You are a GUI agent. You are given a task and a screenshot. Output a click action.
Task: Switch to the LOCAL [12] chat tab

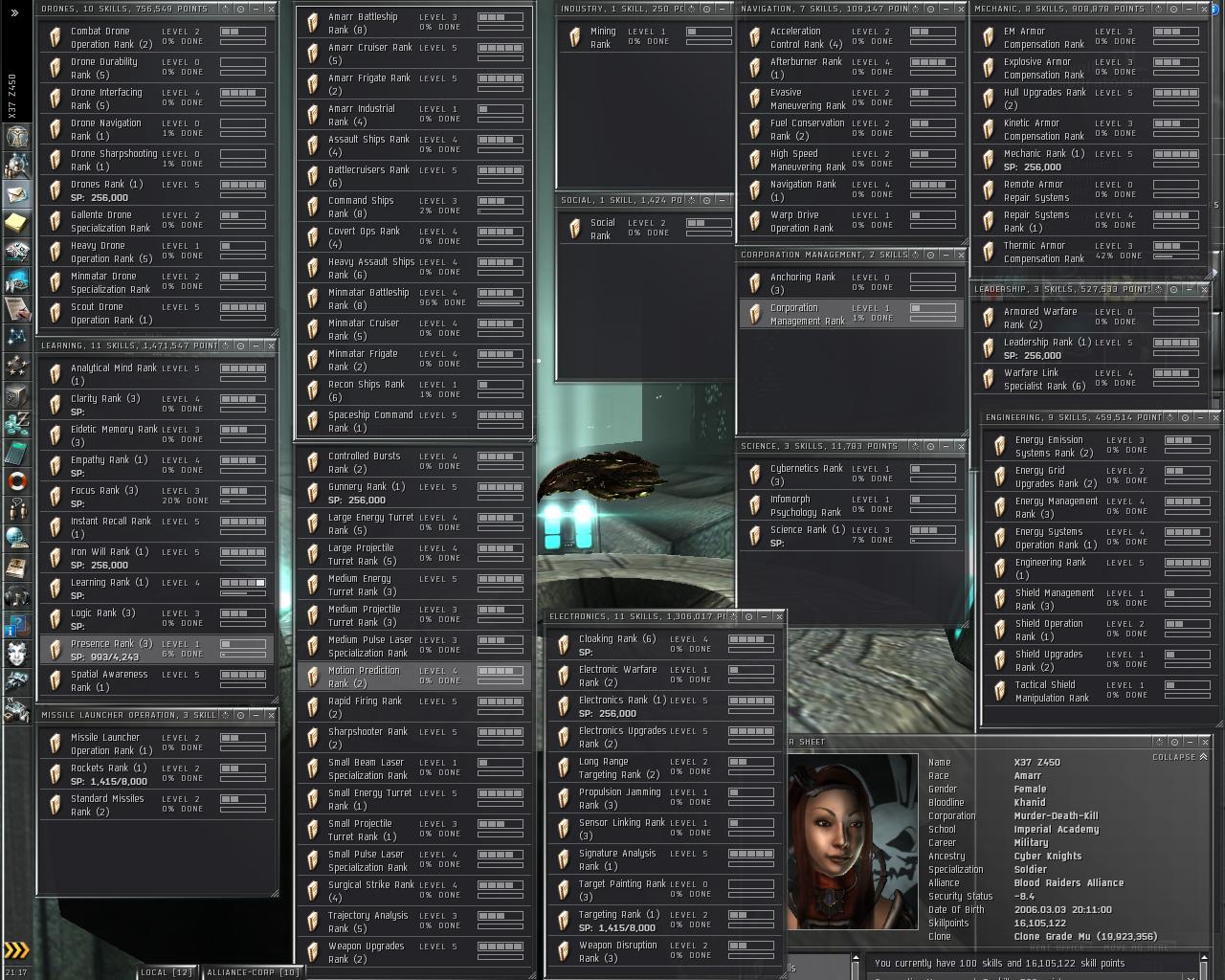(x=167, y=972)
